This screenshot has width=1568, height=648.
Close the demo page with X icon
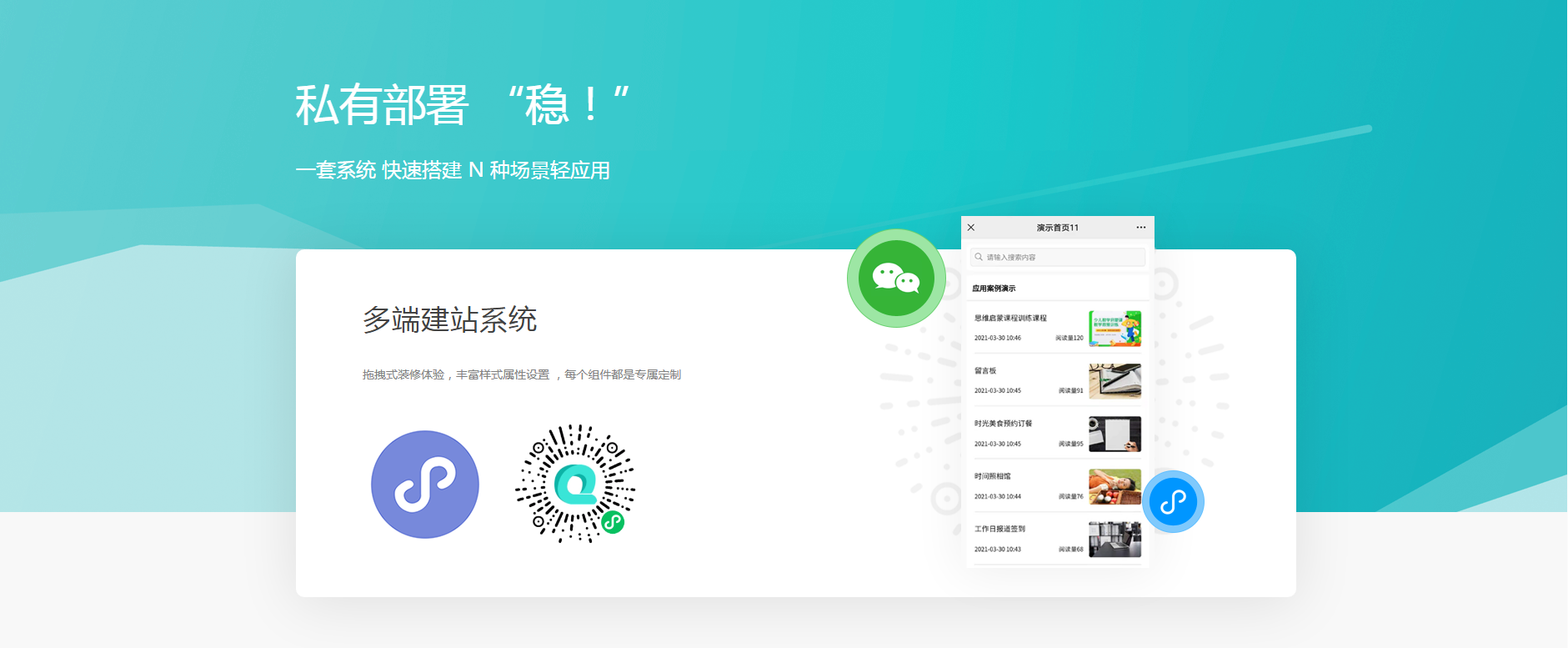tap(971, 228)
